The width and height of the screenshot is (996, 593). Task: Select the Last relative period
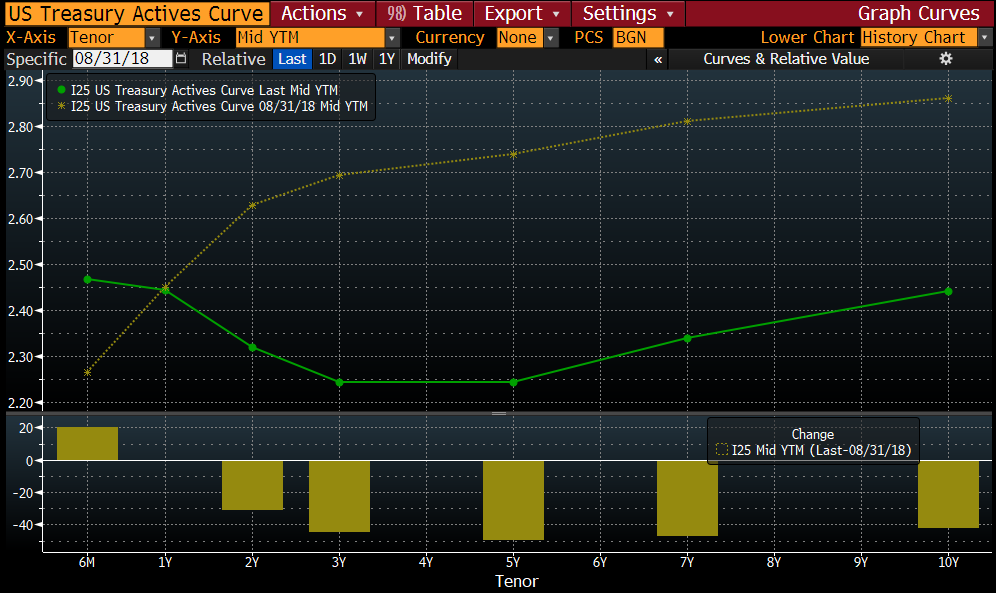[292, 59]
